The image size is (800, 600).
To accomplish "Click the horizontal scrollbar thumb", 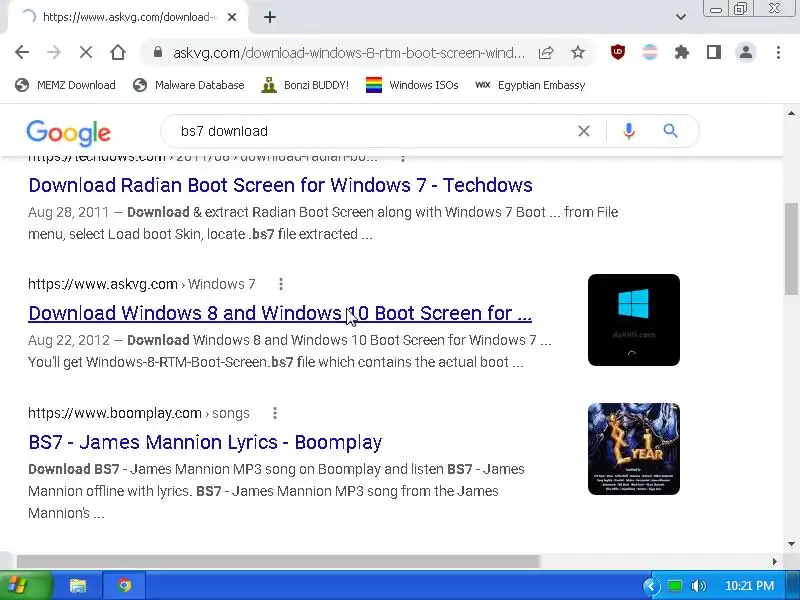I will click(x=278, y=561).
